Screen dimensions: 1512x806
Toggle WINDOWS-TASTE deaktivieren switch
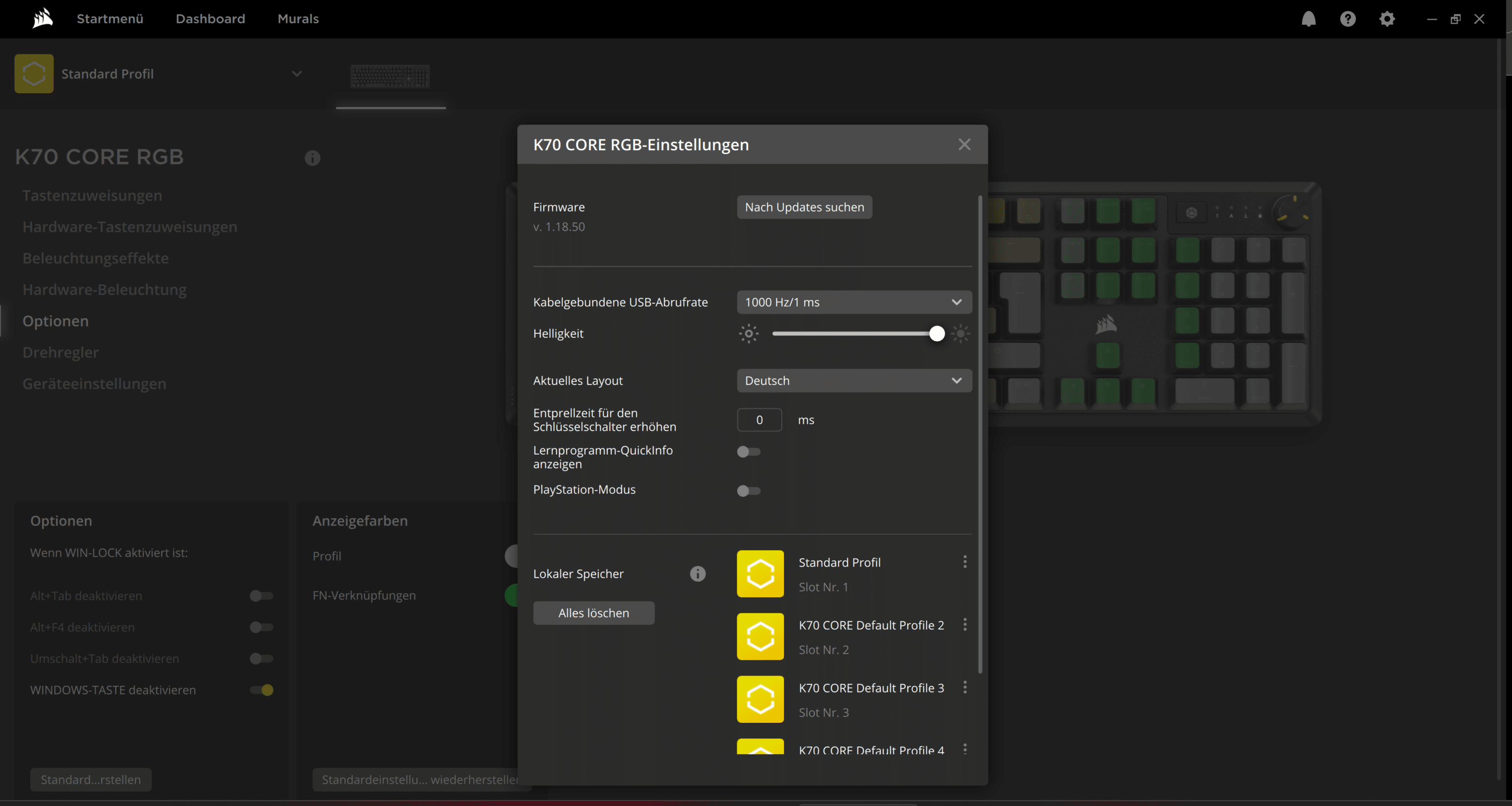coord(262,690)
